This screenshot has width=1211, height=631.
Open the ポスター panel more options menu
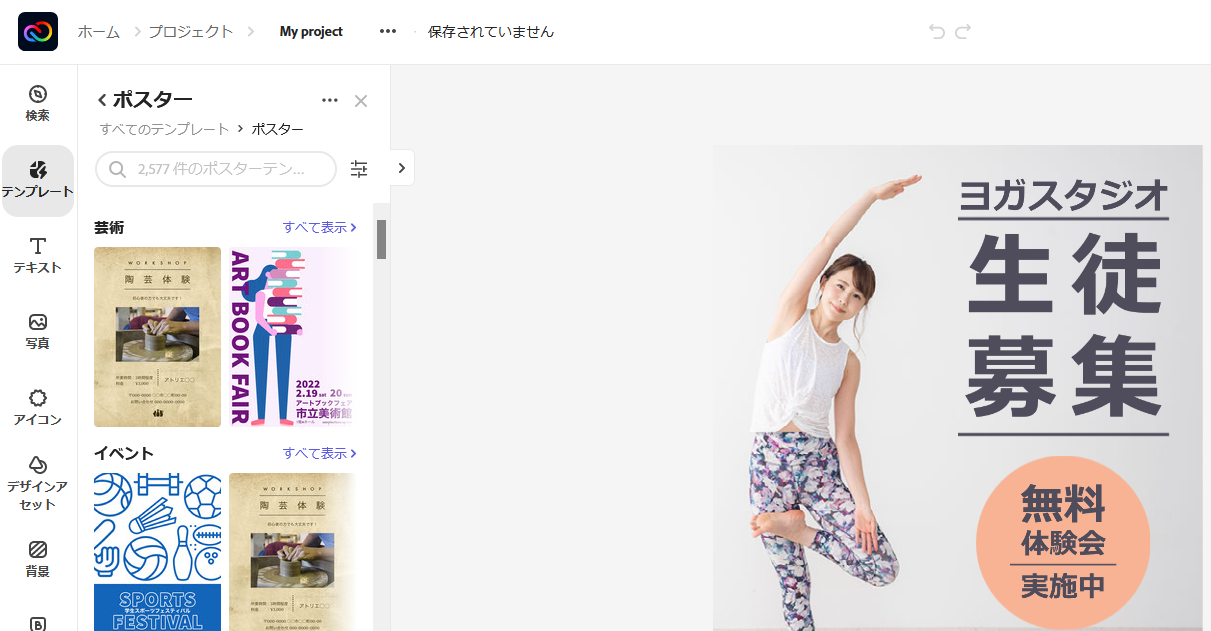click(x=330, y=100)
